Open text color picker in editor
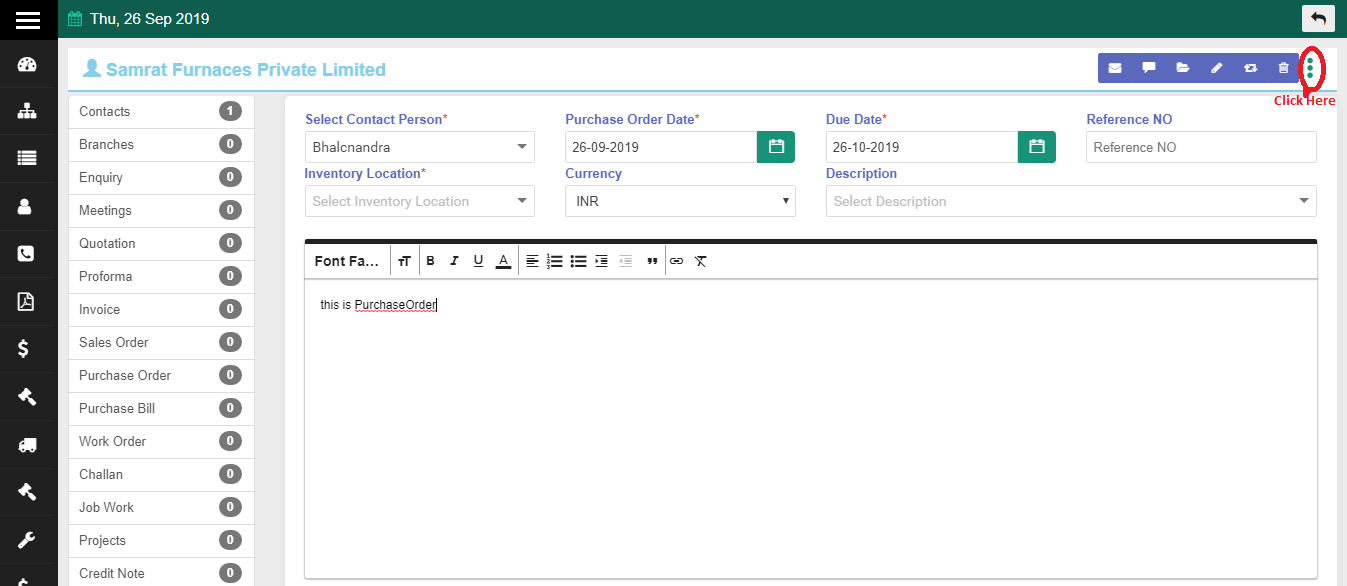This screenshot has width=1347, height=586. click(x=504, y=261)
